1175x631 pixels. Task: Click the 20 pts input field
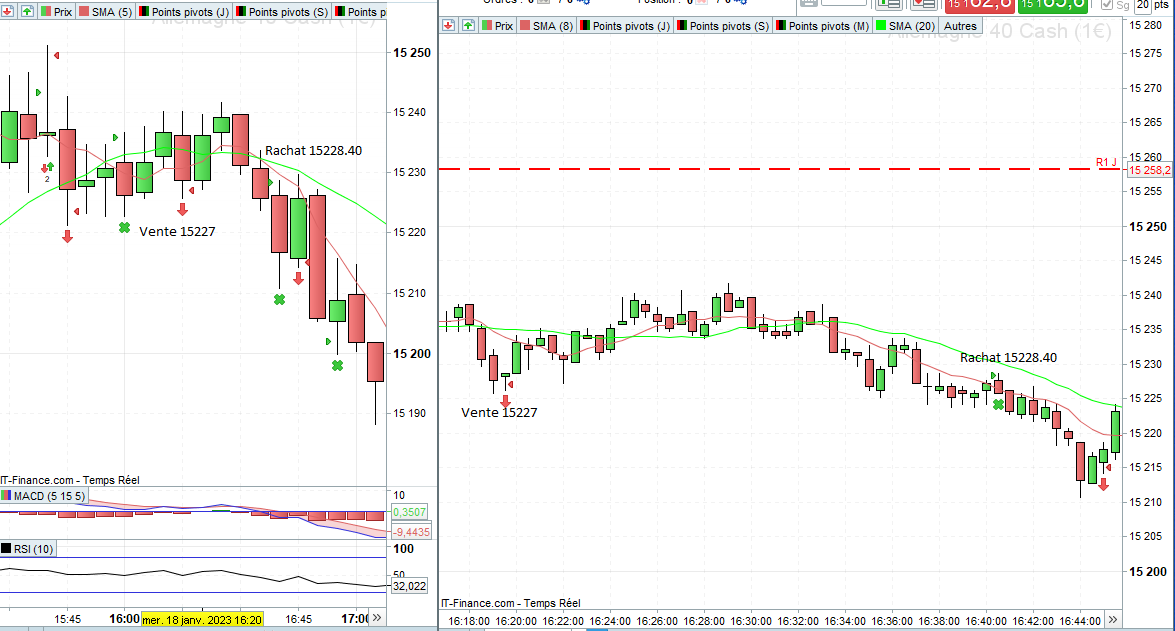click(x=1143, y=5)
